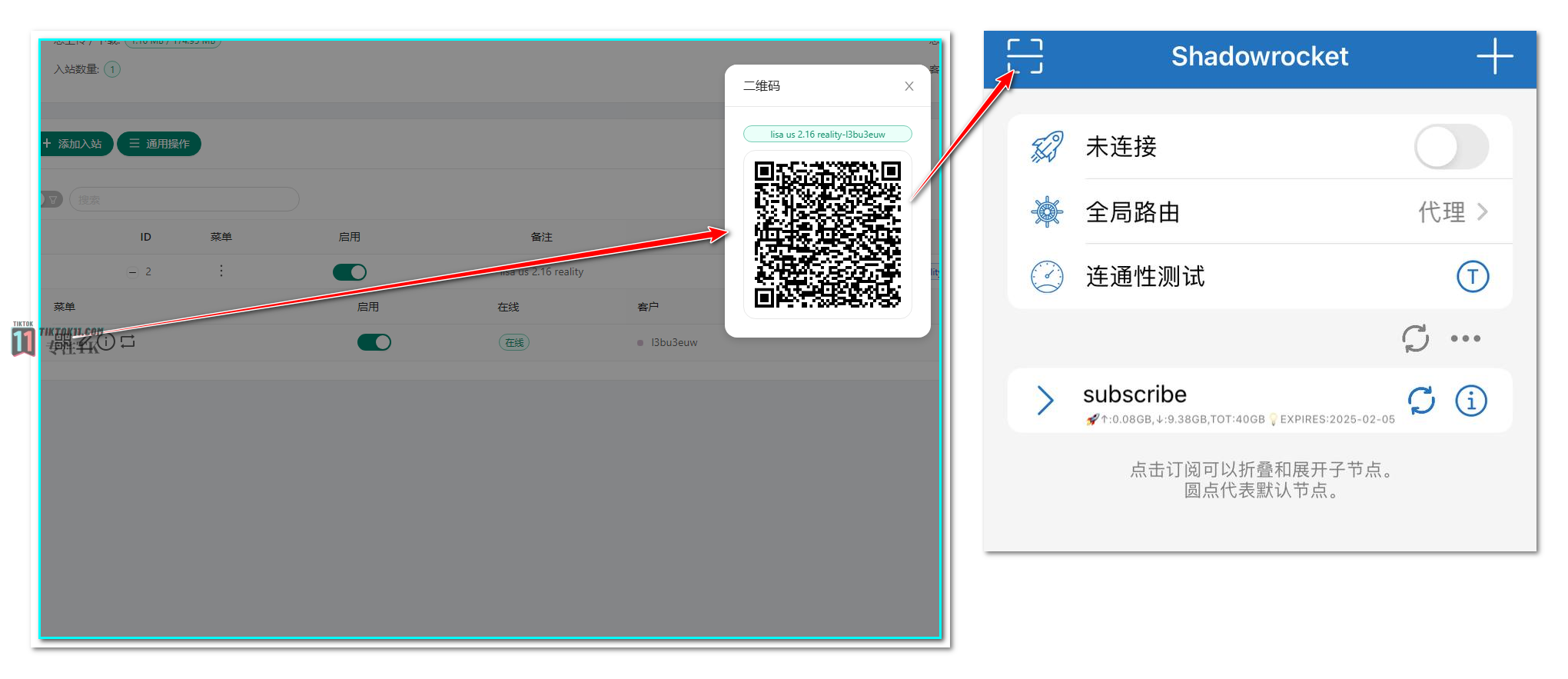Click the 代理 routing value
Viewport: 1568px width, 679px height.
click(1441, 211)
